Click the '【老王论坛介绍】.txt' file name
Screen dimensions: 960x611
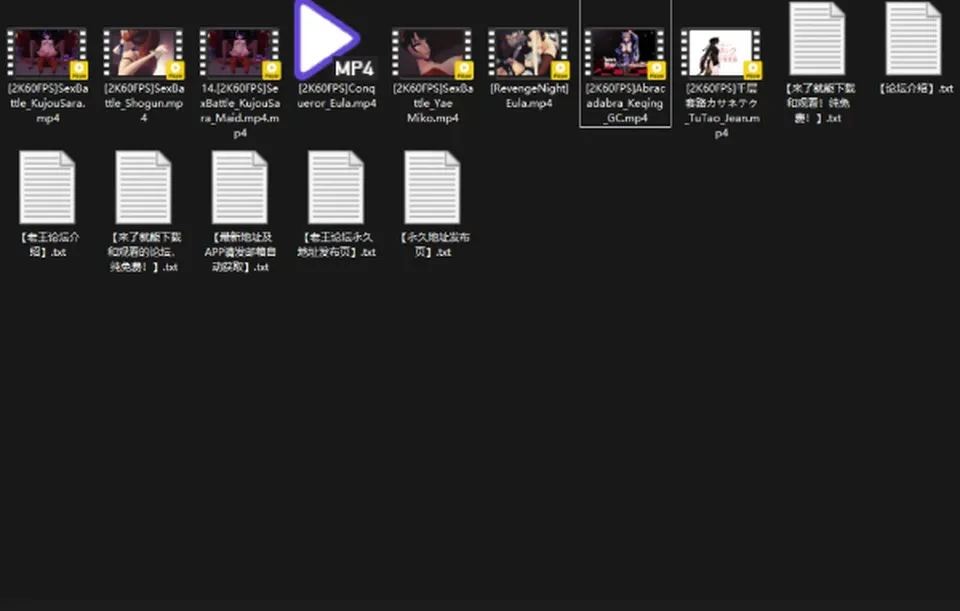click(48, 244)
